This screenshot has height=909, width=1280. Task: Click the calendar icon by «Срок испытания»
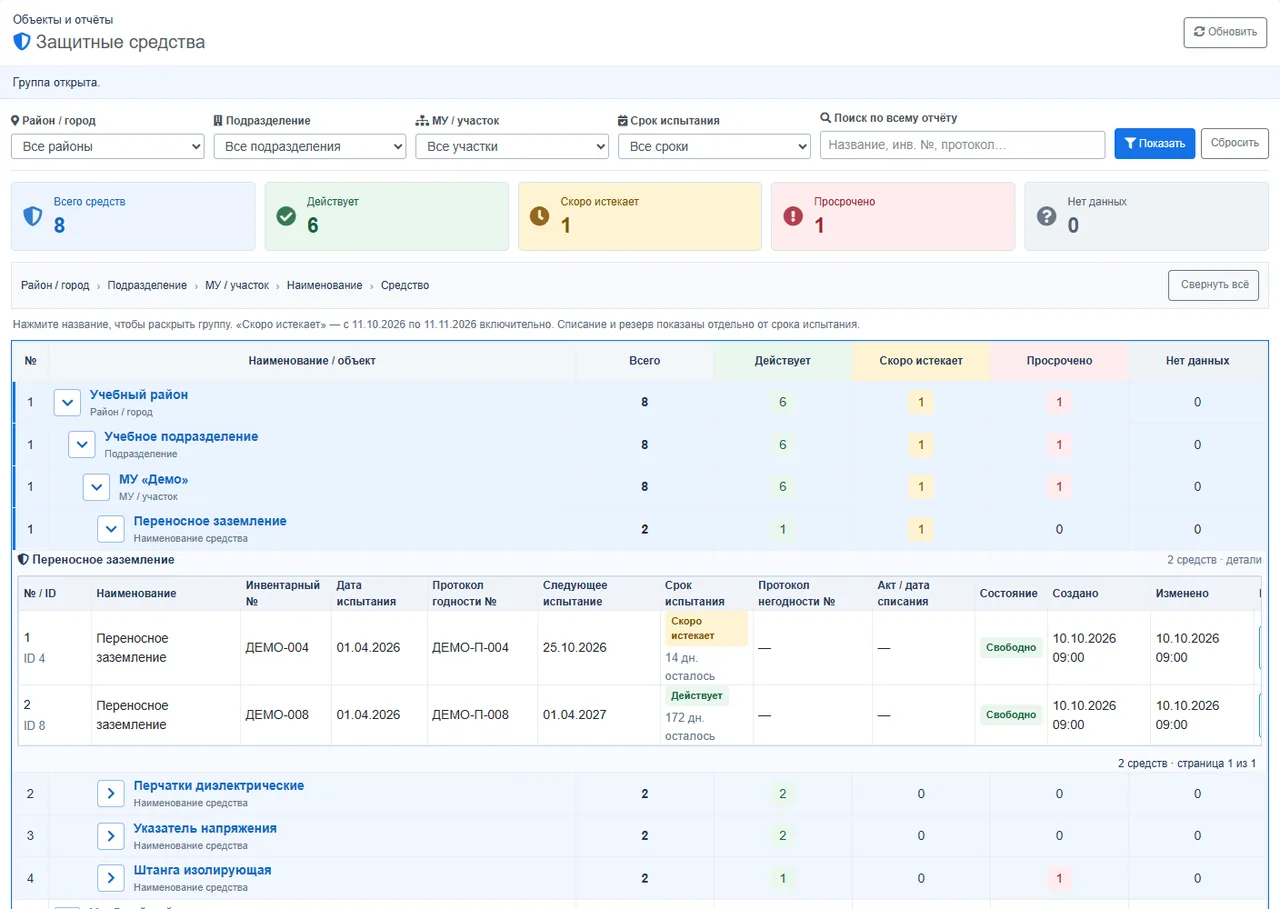623,120
